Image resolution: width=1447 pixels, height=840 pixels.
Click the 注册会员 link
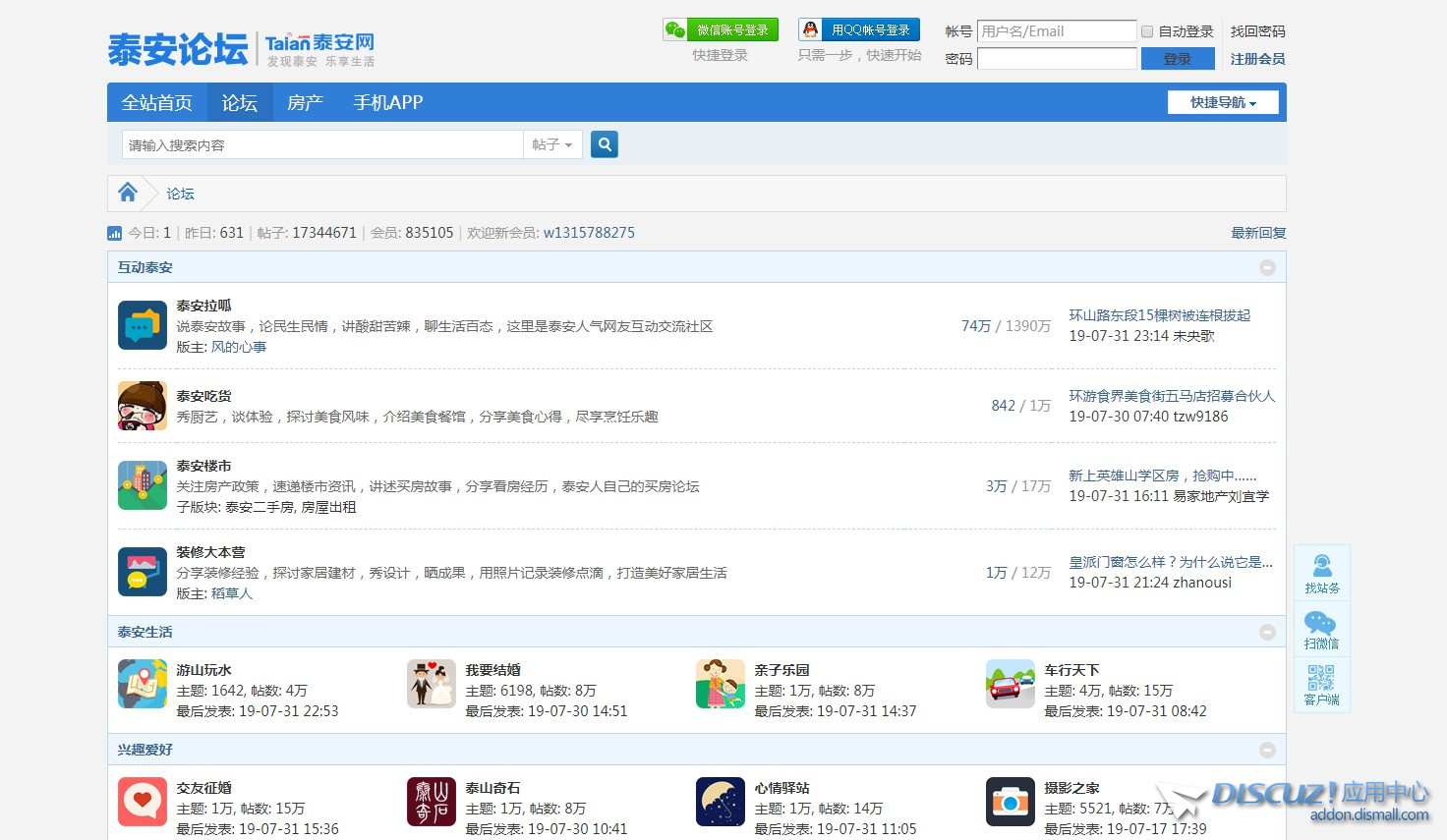click(x=1257, y=59)
